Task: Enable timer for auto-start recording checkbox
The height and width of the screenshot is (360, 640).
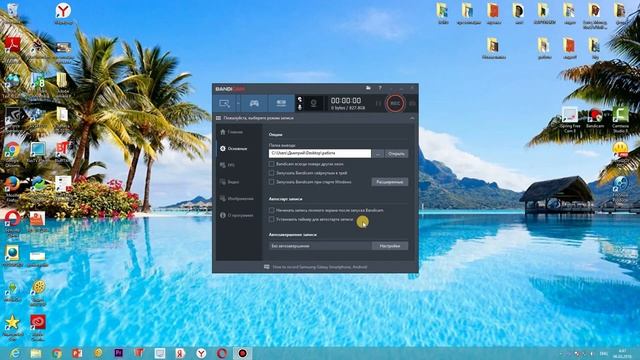Action: (x=271, y=219)
